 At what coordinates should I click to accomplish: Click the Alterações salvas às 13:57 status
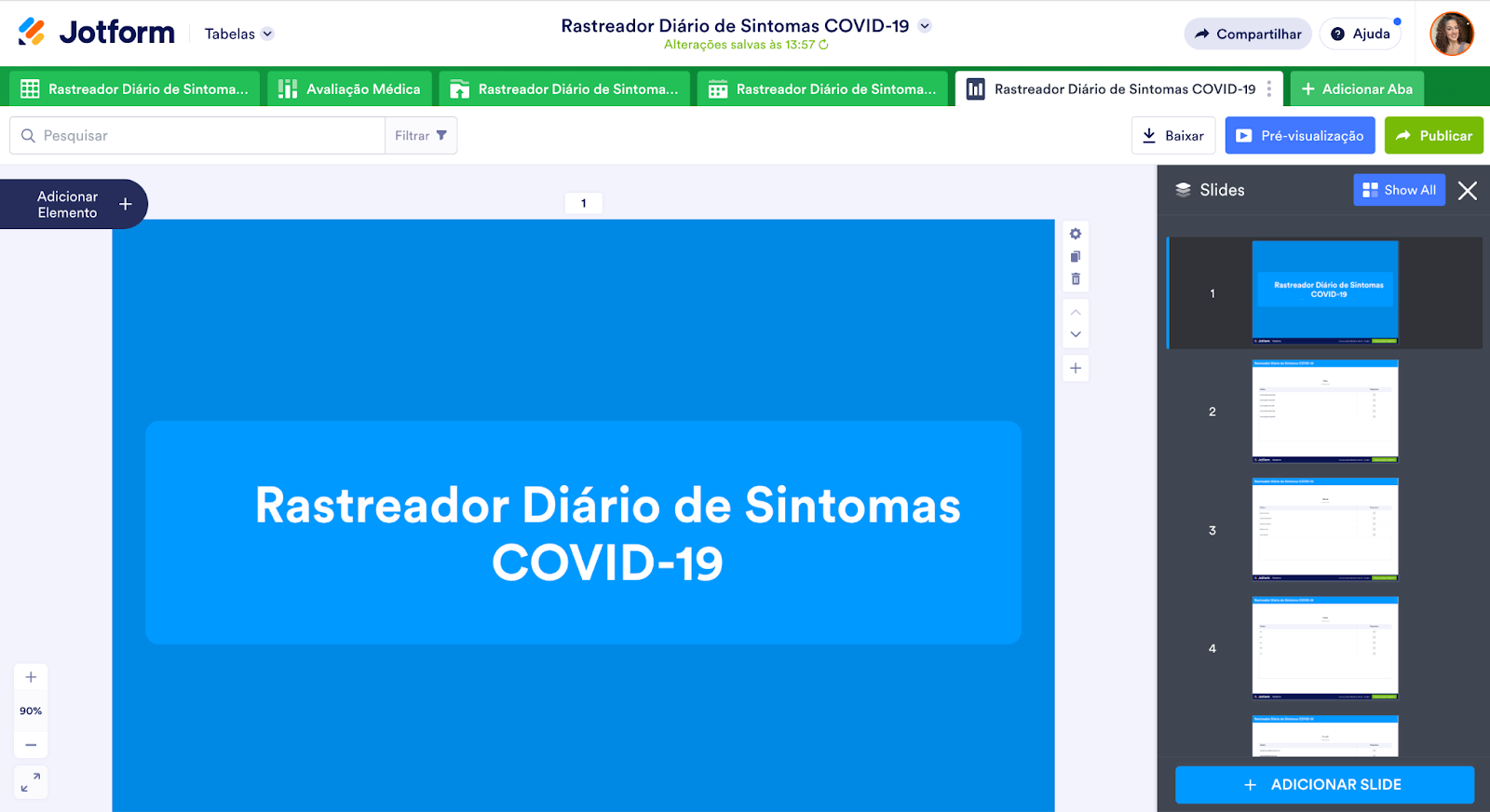[746, 45]
